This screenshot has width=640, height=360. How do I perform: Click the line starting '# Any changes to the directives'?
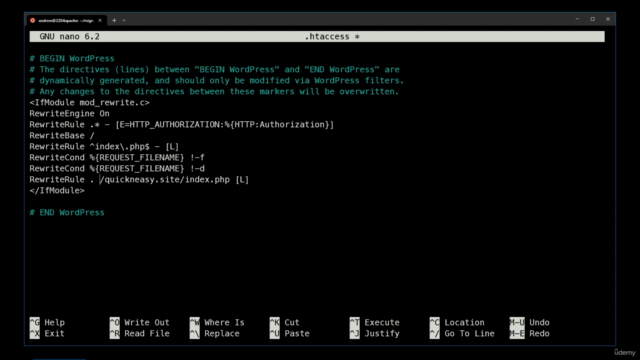(x=214, y=91)
